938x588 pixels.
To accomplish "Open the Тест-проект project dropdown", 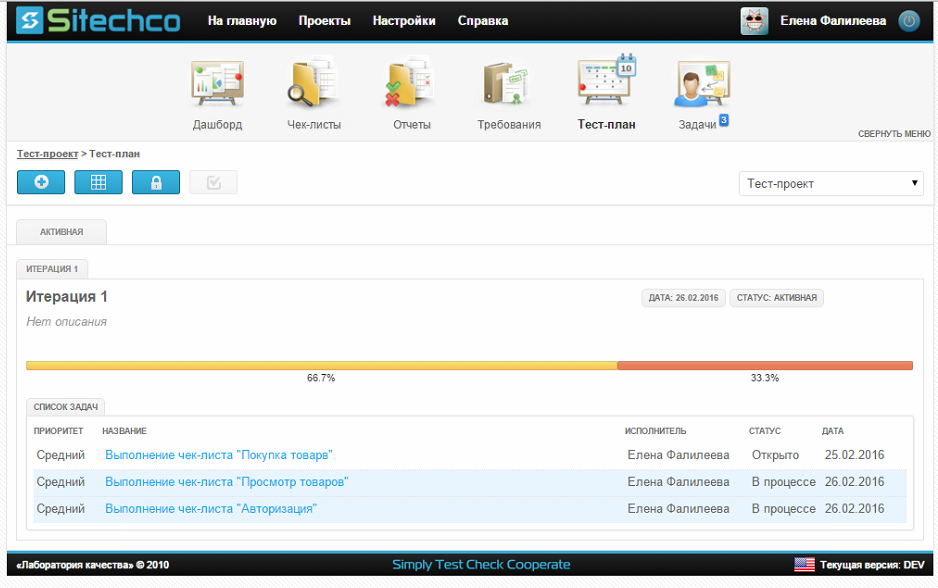I will (831, 184).
